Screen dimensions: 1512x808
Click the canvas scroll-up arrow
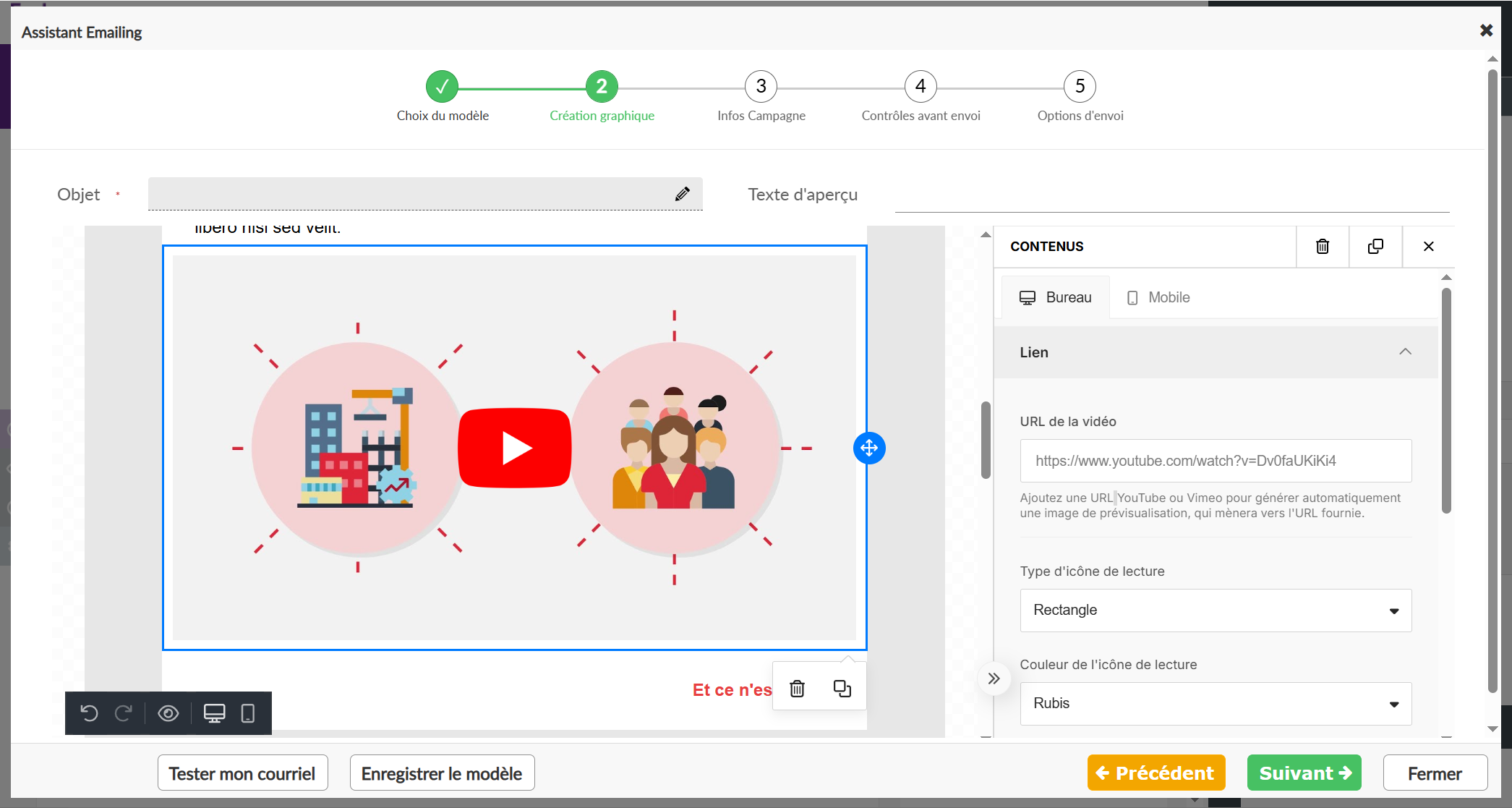point(986,234)
